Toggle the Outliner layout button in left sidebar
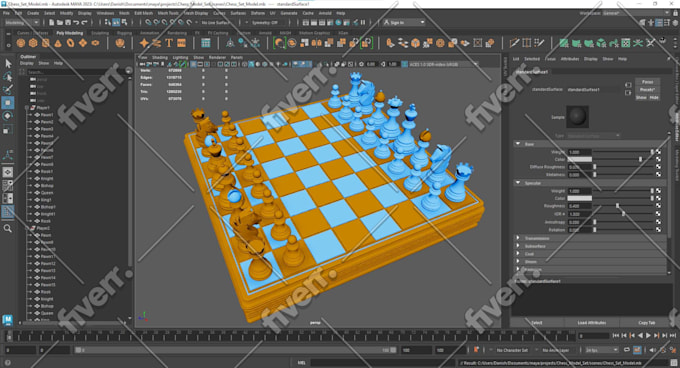The height and width of the screenshot is (368, 680). 8,212
